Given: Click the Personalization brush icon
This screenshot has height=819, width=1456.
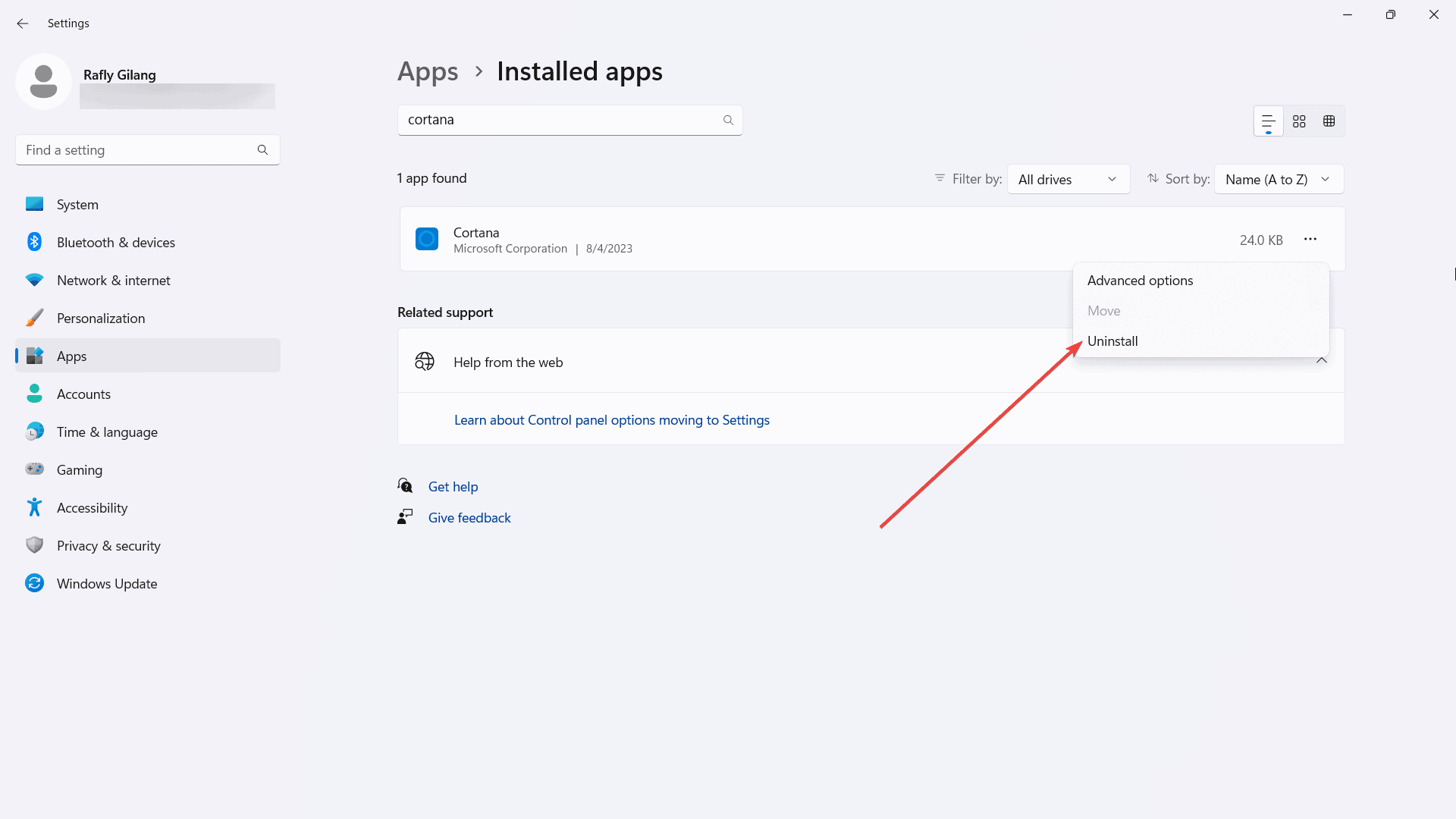Looking at the screenshot, I should click(x=34, y=318).
